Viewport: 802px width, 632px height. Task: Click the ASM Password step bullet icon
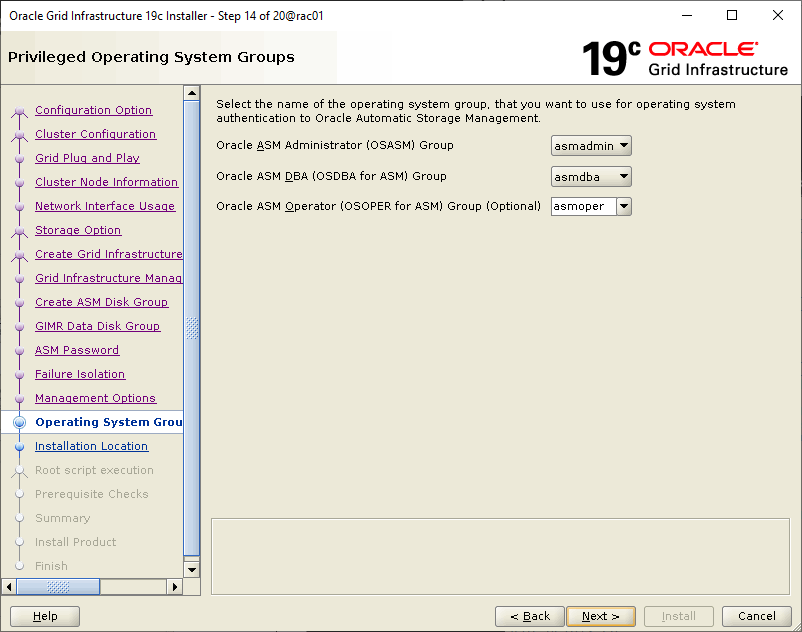pyautogui.click(x=19, y=351)
